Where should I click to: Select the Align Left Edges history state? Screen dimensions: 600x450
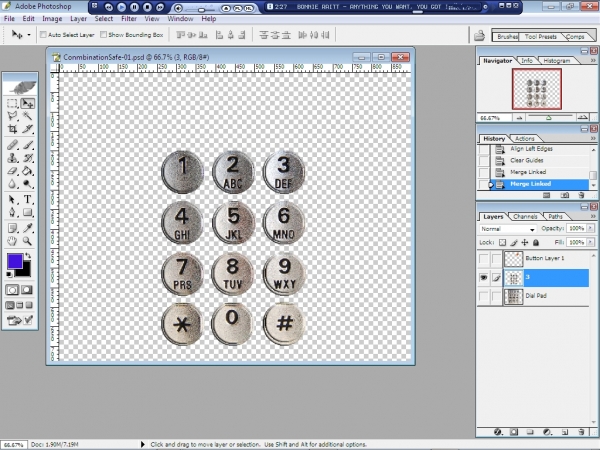tap(531, 149)
